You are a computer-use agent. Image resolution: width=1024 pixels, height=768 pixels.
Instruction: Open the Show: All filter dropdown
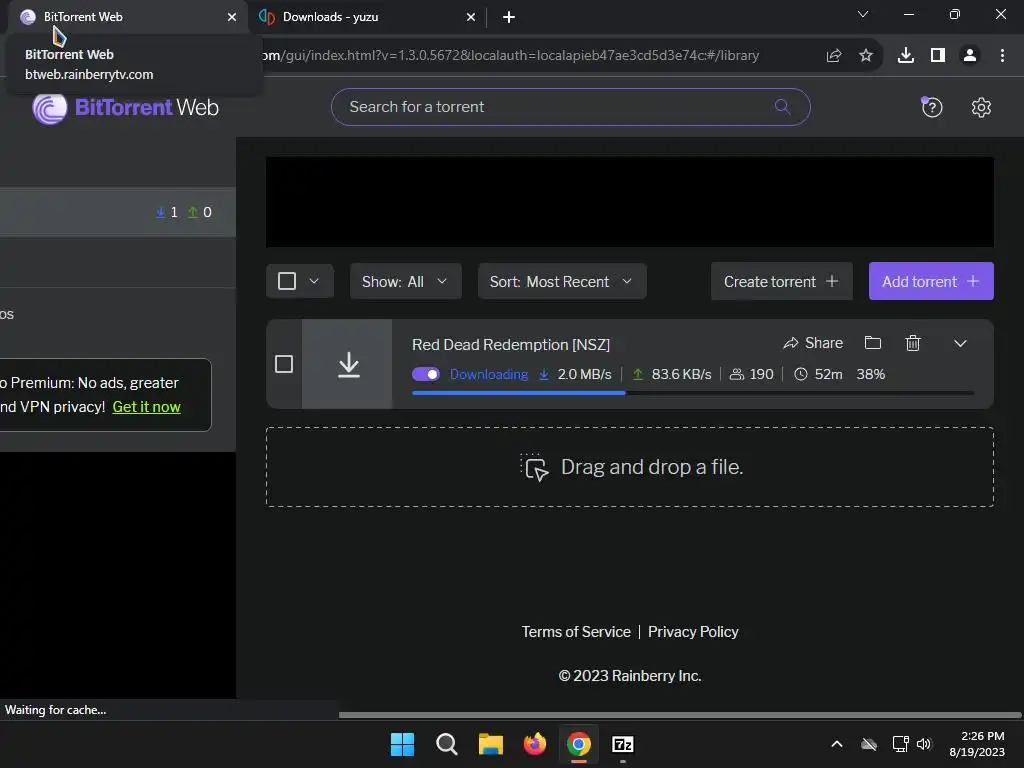(x=406, y=281)
